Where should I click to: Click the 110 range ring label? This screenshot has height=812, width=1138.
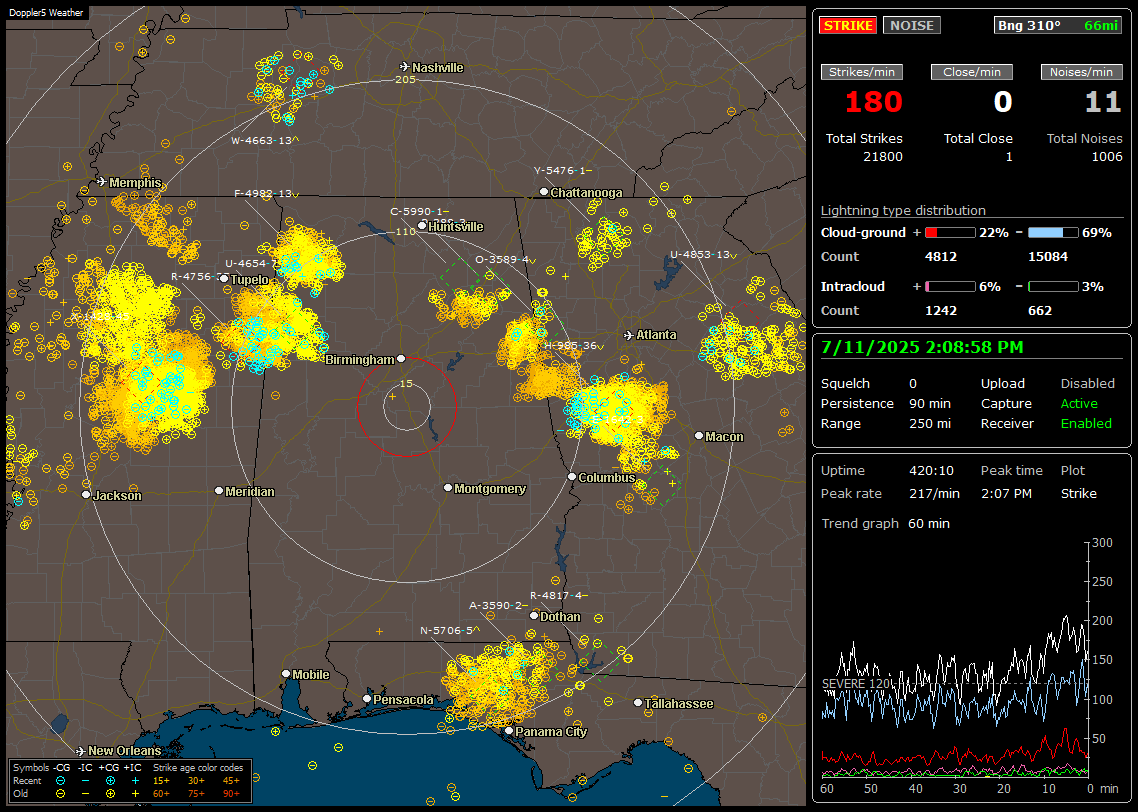click(405, 231)
